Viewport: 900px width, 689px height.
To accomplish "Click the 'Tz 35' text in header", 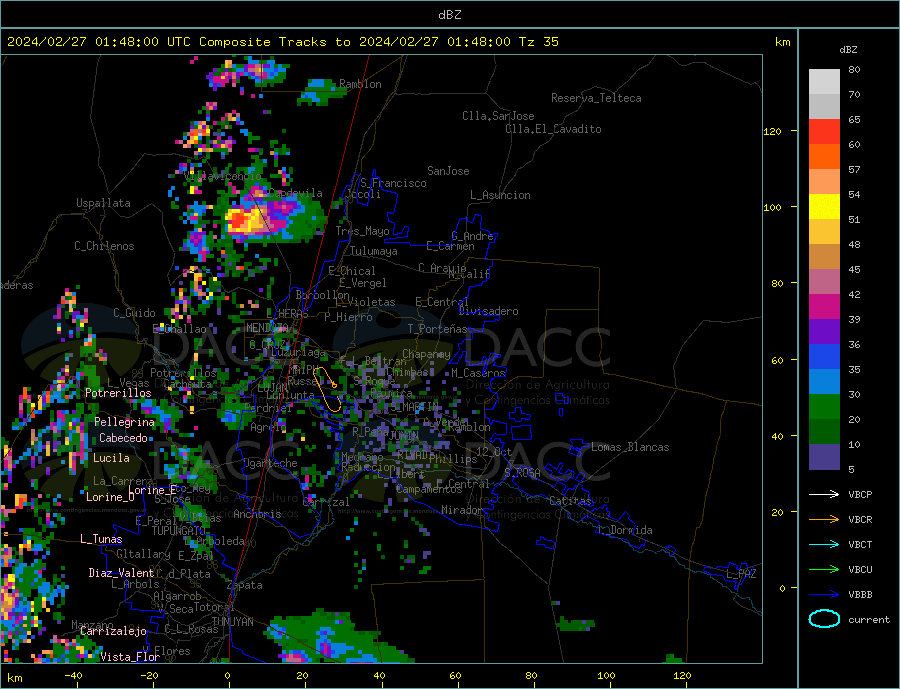I will point(538,42).
